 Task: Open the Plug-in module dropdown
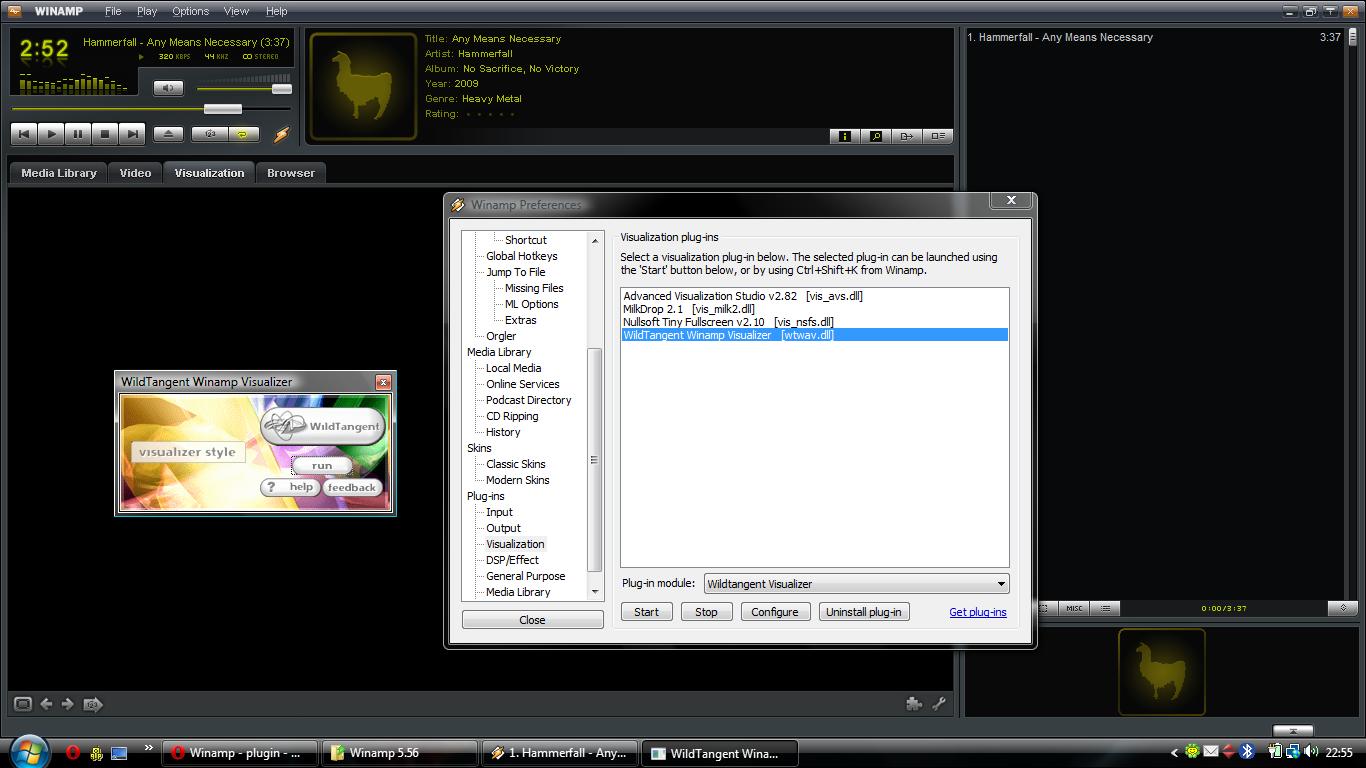856,584
